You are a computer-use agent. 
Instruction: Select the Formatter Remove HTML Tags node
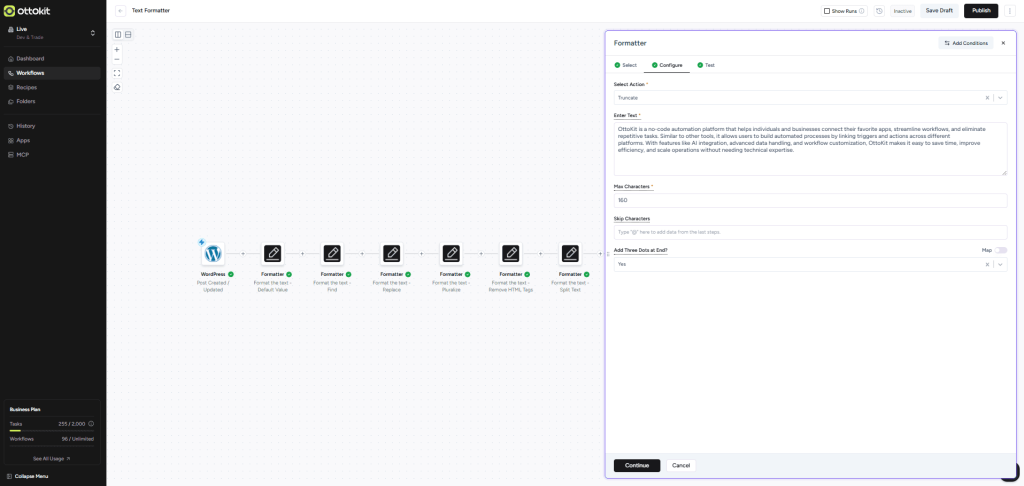(x=511, y=254)
